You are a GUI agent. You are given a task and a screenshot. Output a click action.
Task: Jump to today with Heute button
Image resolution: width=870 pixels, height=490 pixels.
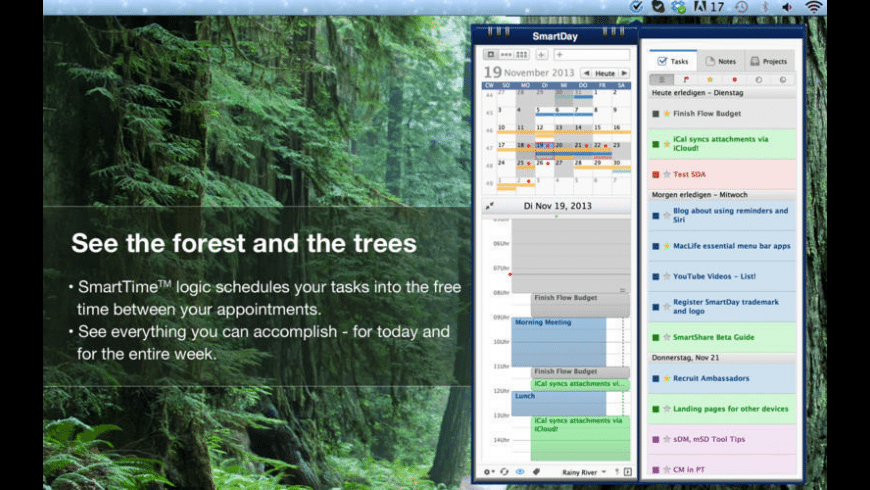tap(605, 73)
